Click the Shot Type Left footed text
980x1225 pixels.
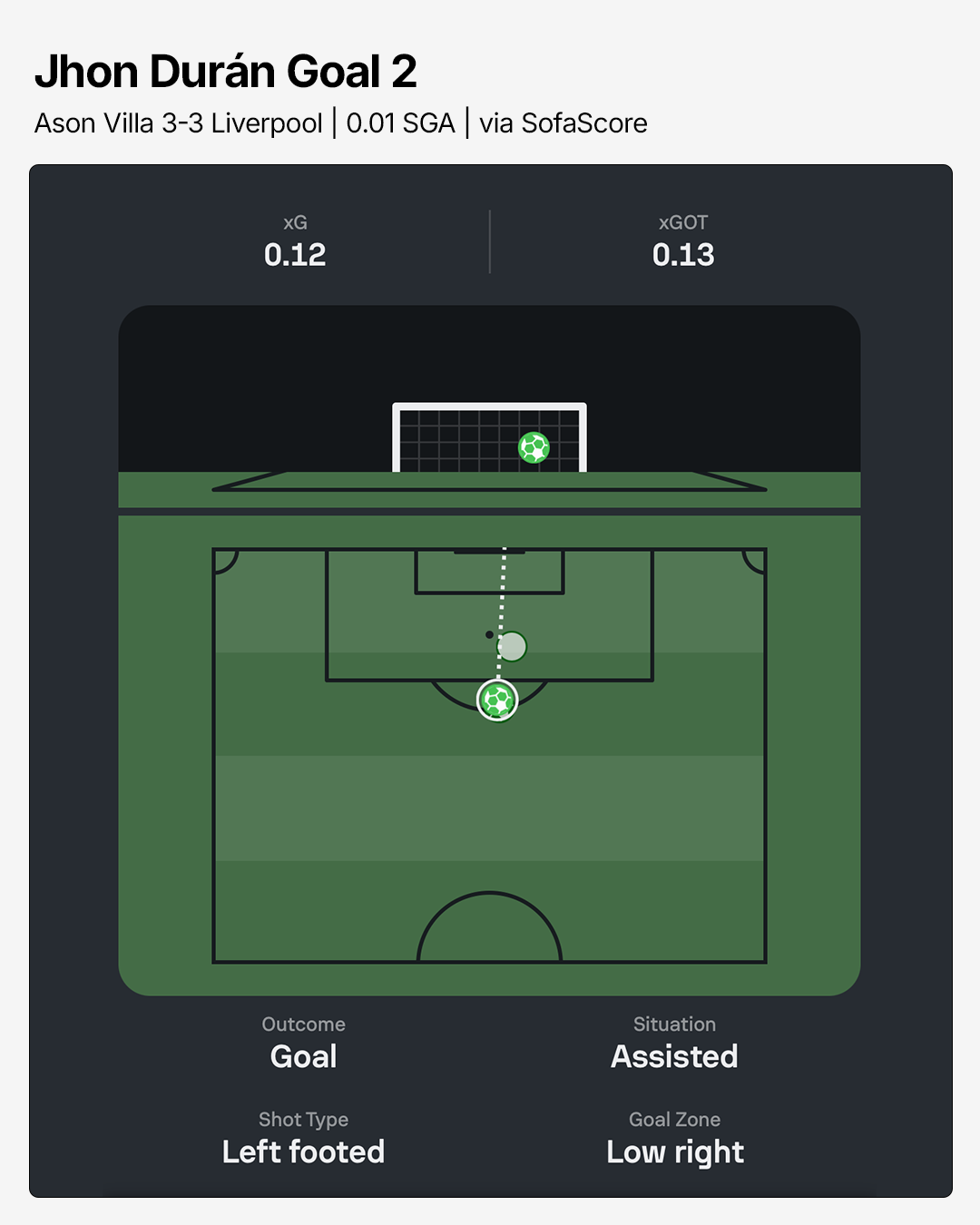304,1151
